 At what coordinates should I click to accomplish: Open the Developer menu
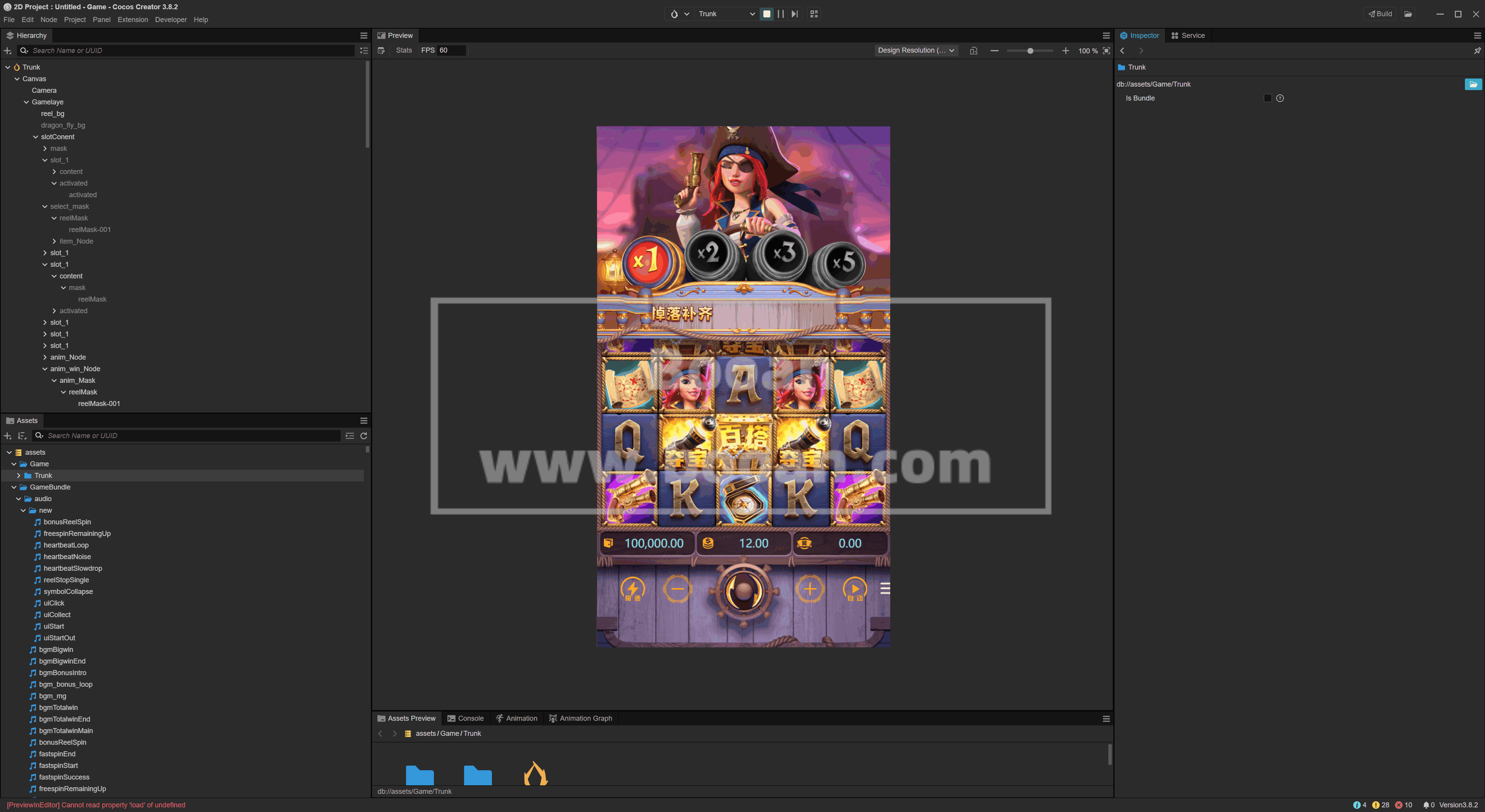coord(171,20)
